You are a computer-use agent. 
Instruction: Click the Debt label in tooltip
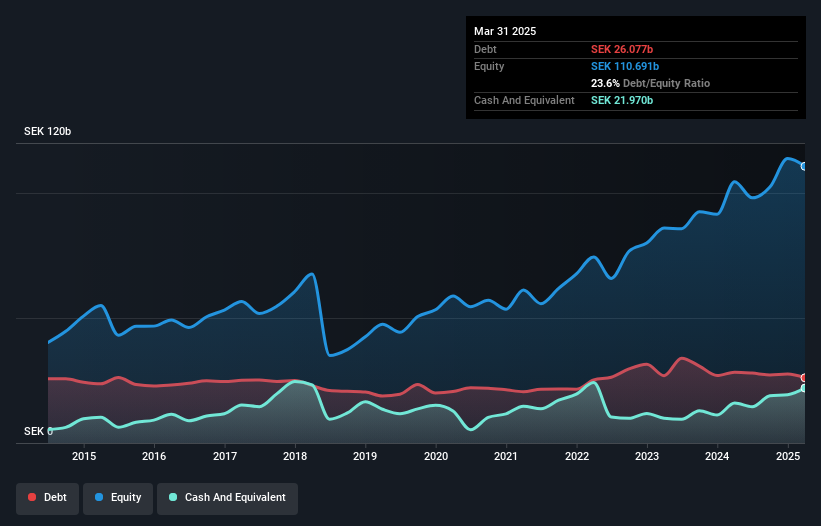[x=485, y=49]
